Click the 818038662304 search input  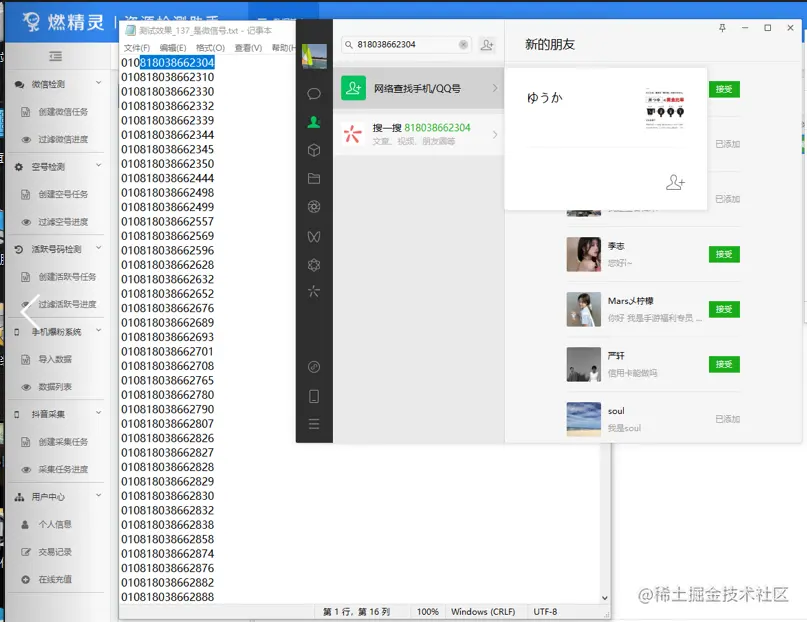pyautogui.click(x=407, y=45)
